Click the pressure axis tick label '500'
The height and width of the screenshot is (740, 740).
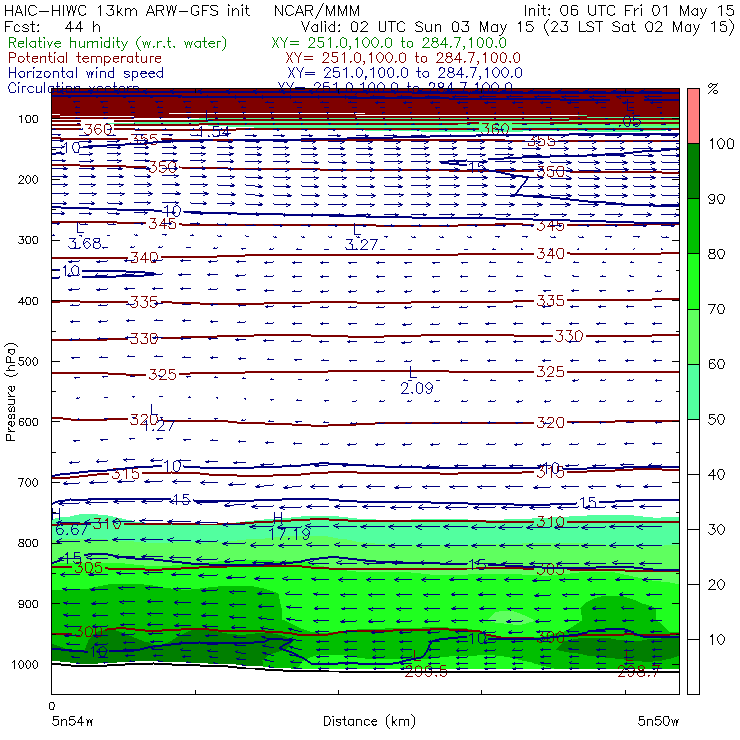(28, 361)
